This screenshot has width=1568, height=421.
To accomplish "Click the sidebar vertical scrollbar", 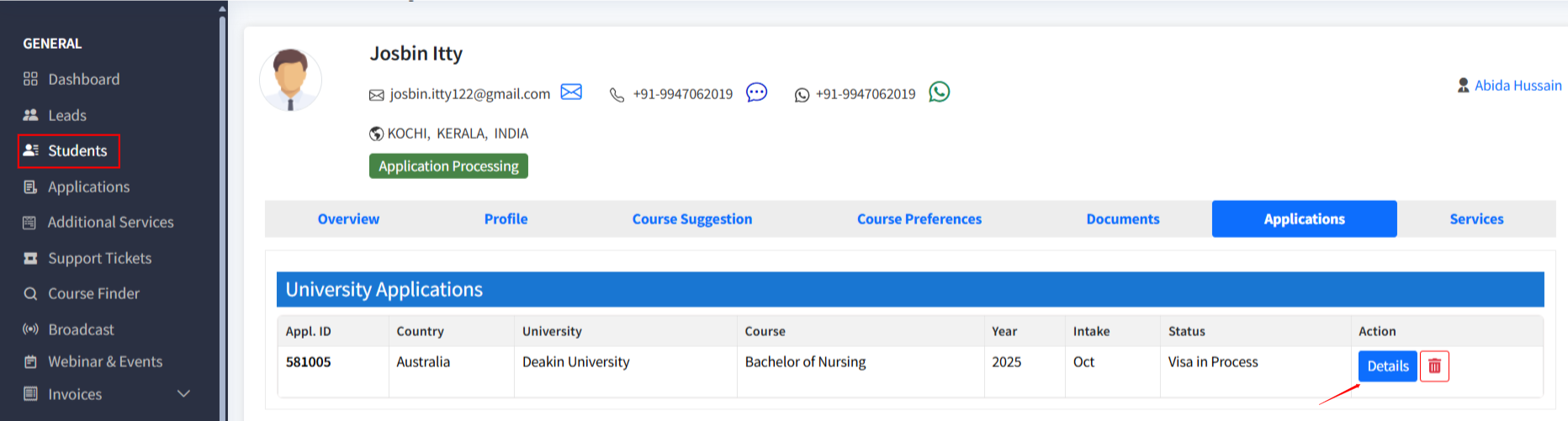I will (x=222, y=210).
